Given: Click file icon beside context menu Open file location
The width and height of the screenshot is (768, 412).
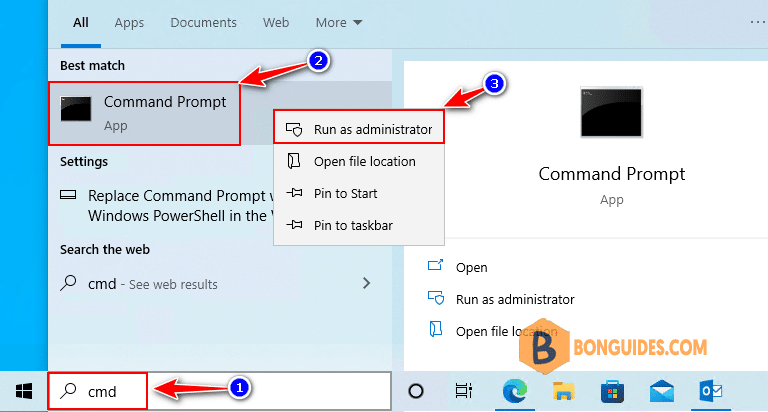Looking at the screenshot, I should [x=293, y=161].
